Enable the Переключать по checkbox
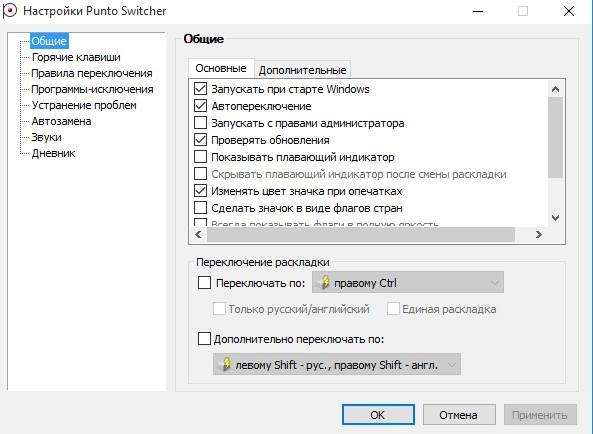 pyautogui.click(x=205, y=283)
